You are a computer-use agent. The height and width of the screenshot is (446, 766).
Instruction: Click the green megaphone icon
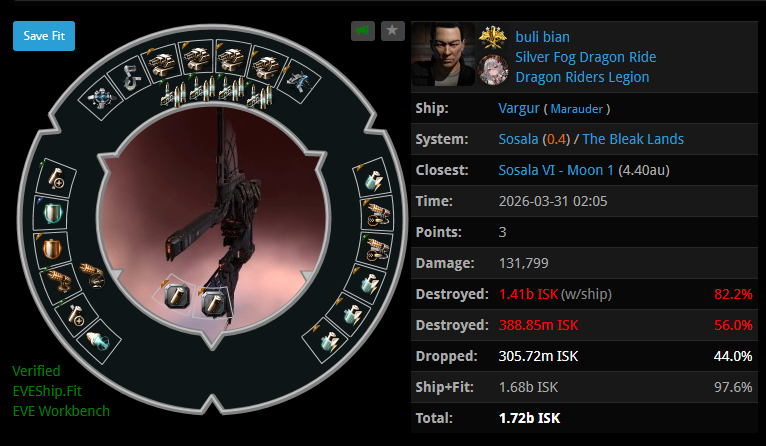click(x=362, y=31)
